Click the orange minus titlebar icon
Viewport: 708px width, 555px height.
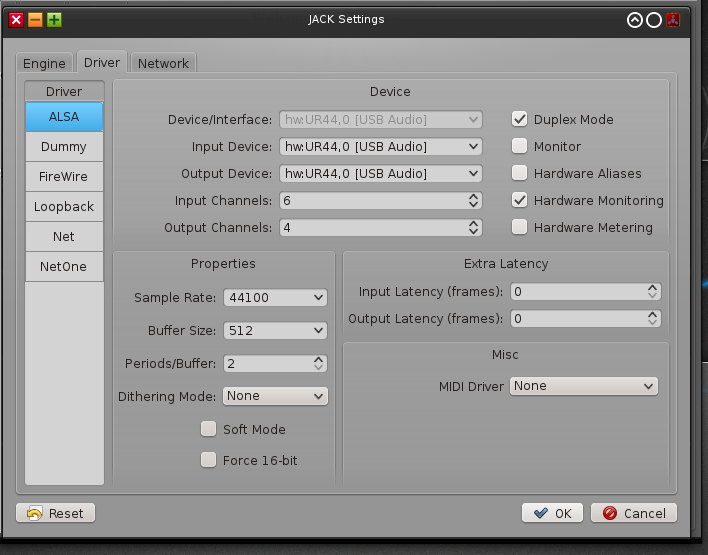pos(35,19)
